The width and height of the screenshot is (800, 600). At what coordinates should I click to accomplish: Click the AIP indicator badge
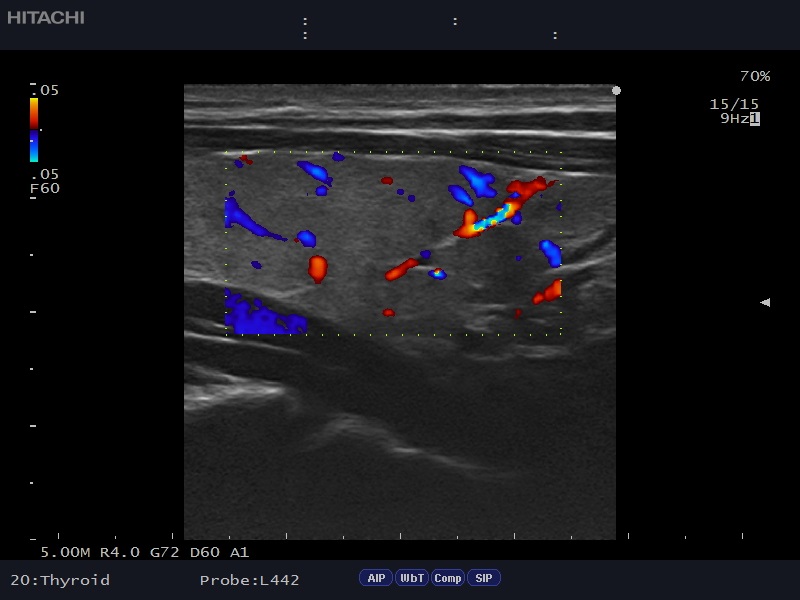376,578
